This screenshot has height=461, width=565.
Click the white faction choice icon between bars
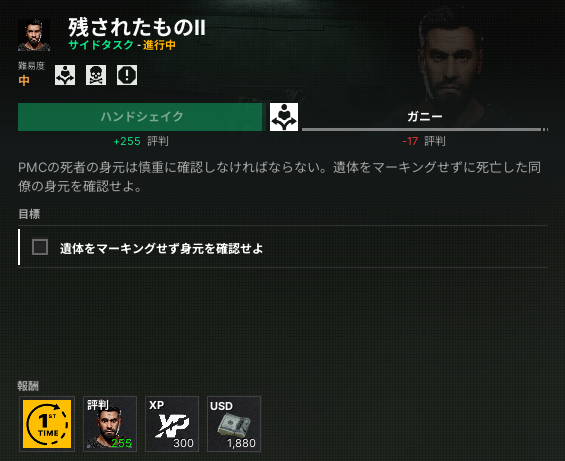[284, 117]
